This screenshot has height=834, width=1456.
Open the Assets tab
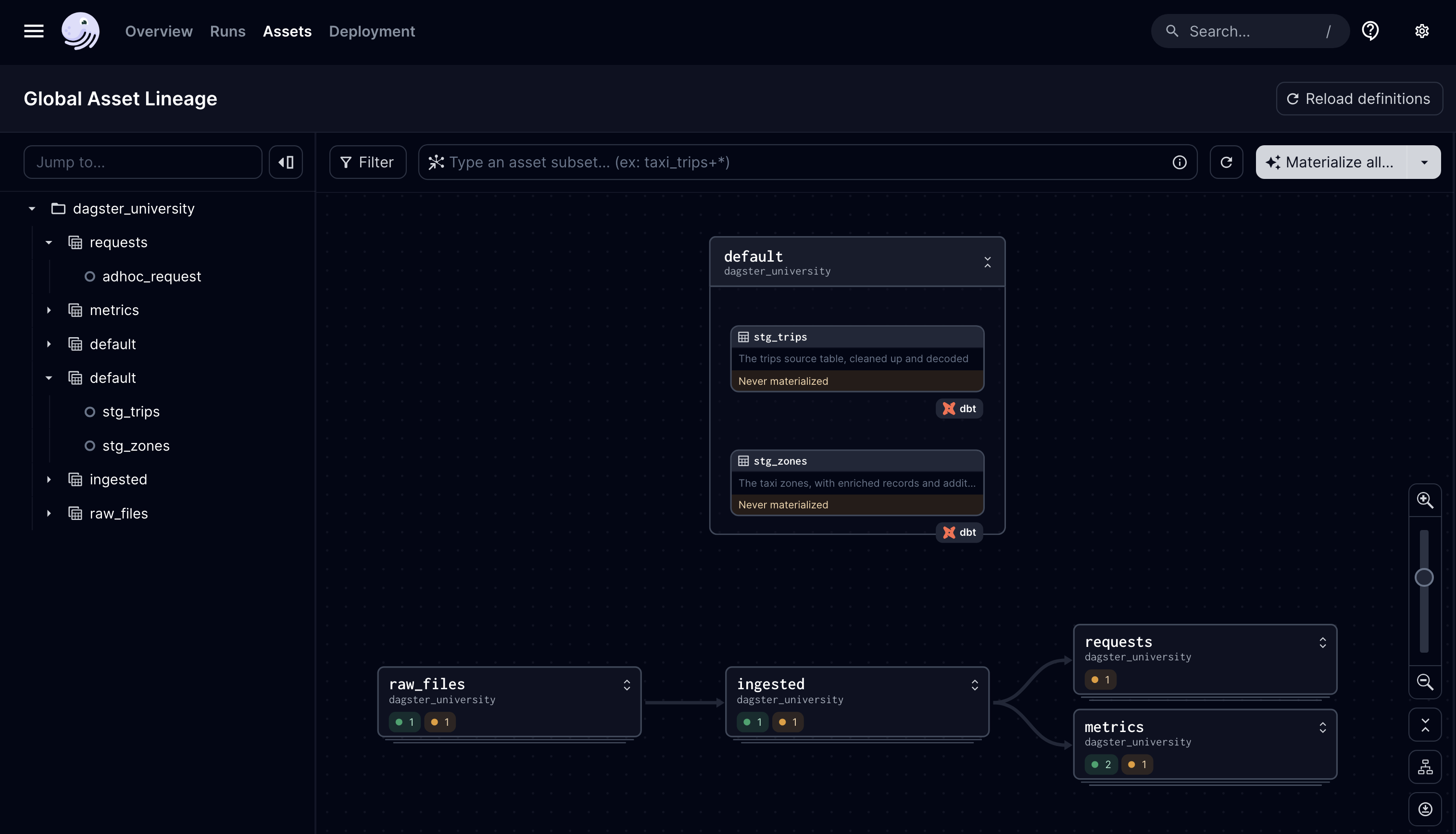point(287,31)
